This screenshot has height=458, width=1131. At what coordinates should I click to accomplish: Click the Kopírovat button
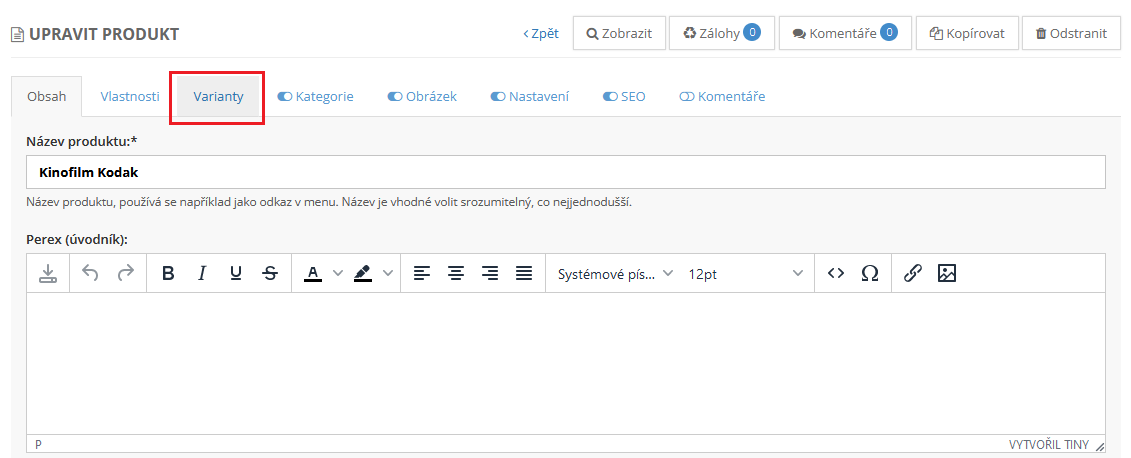(967, 33)
